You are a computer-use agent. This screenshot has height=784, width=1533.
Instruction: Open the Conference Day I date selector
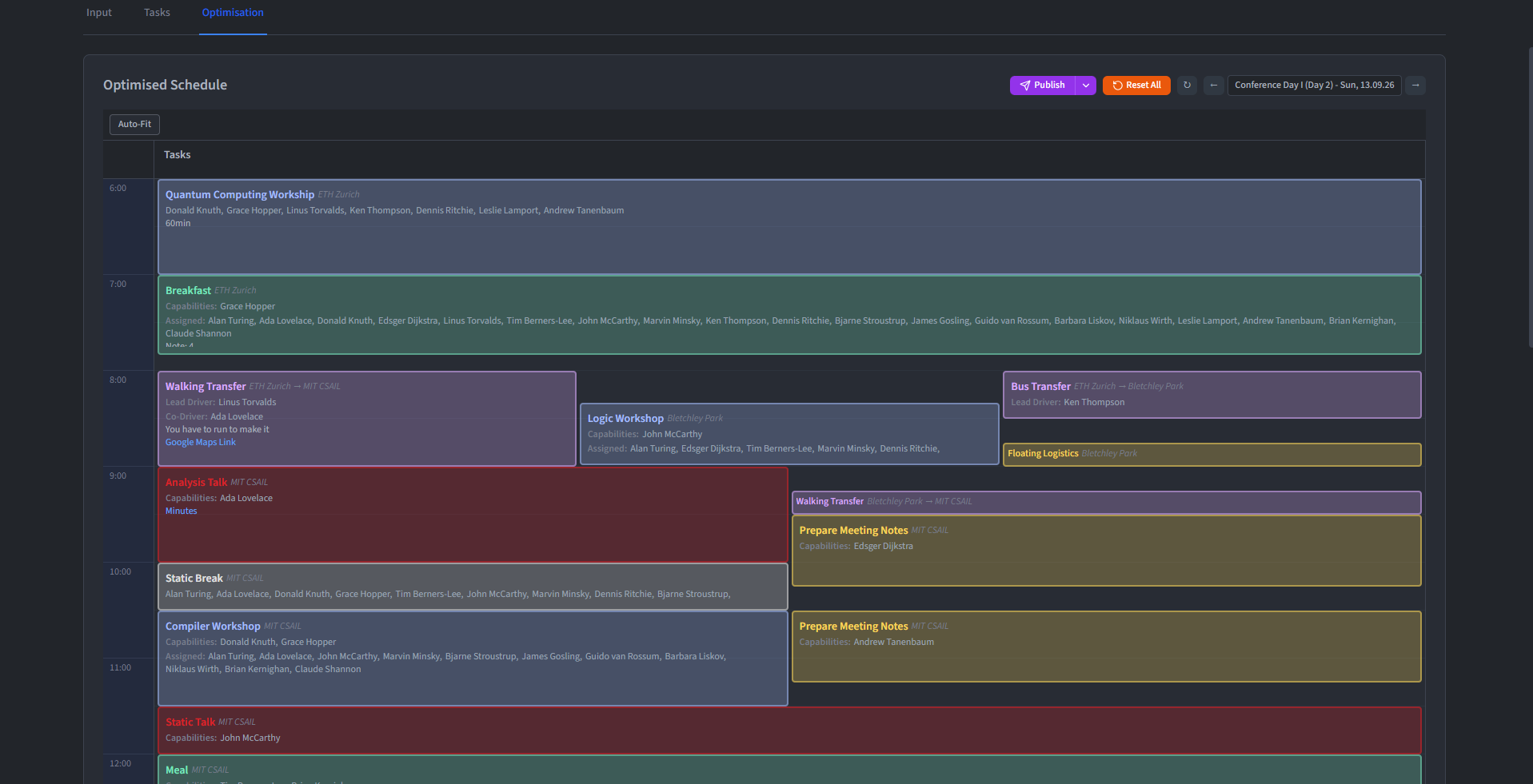click(1314, 86)
